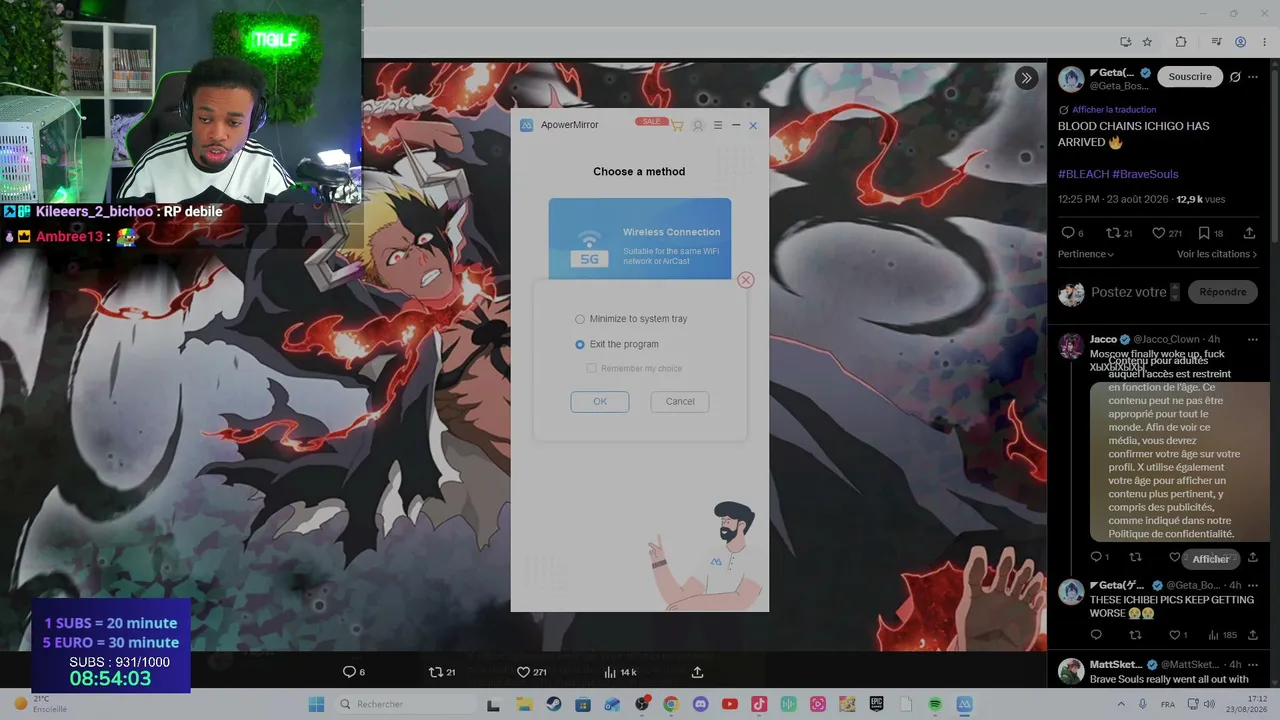Subscribe to Geta with the Souscrire button
Viewport: 1280px width, 720px height.
(1190, 77)
